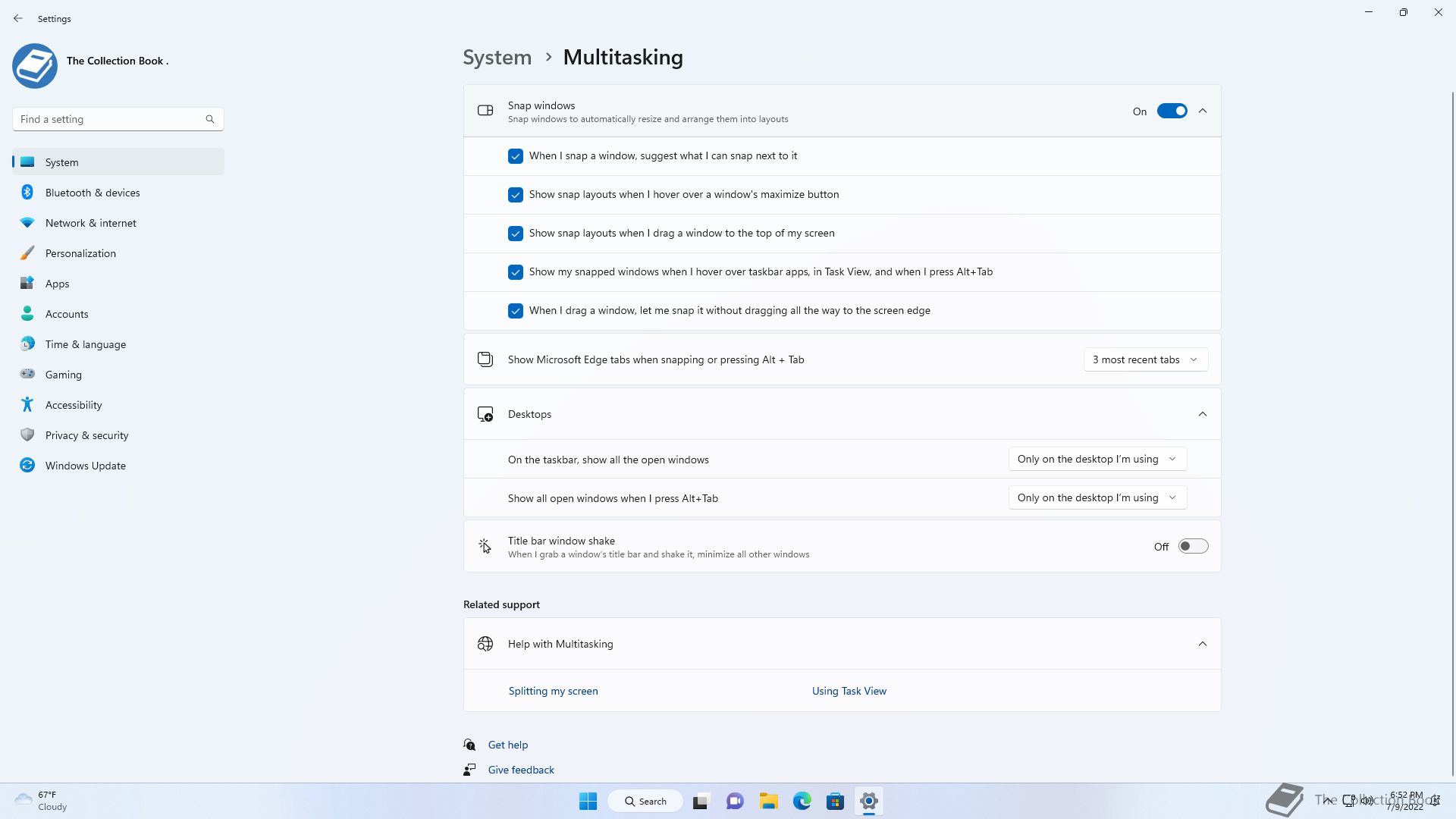Uncheck snap without dragging to screen edge
This screenshot has width=1456, height=819.
pyautogui.click(x=516, y=311)
